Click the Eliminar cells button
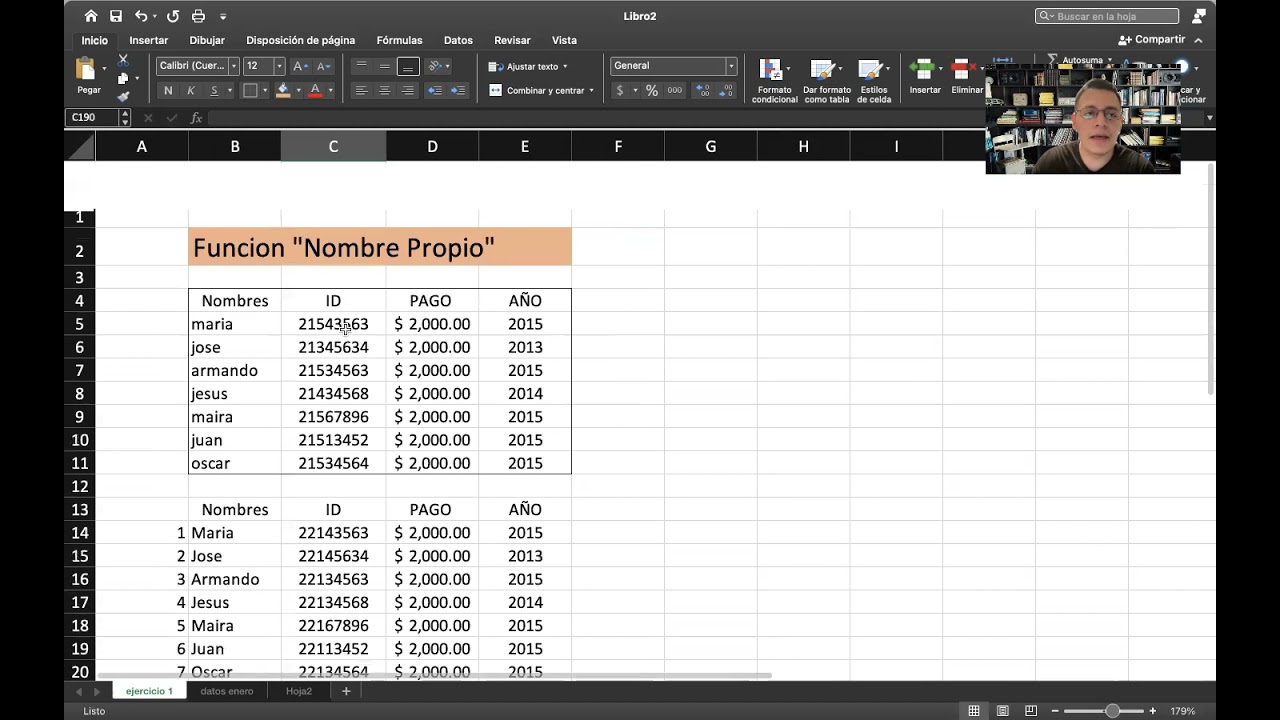Screen dimensions: 1280x720 [x=966, y=78]
